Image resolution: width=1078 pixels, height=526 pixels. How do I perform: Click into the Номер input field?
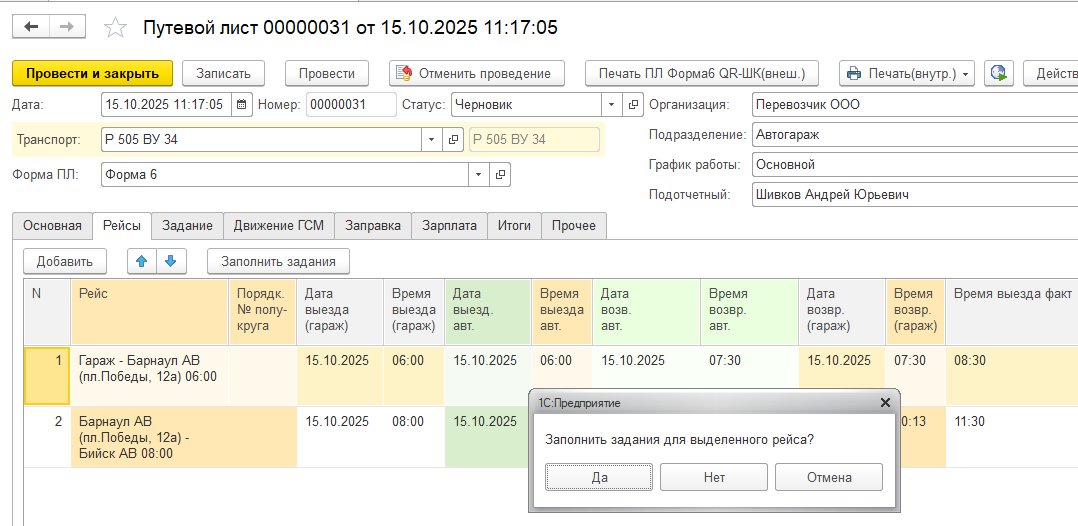click(350, 105)
